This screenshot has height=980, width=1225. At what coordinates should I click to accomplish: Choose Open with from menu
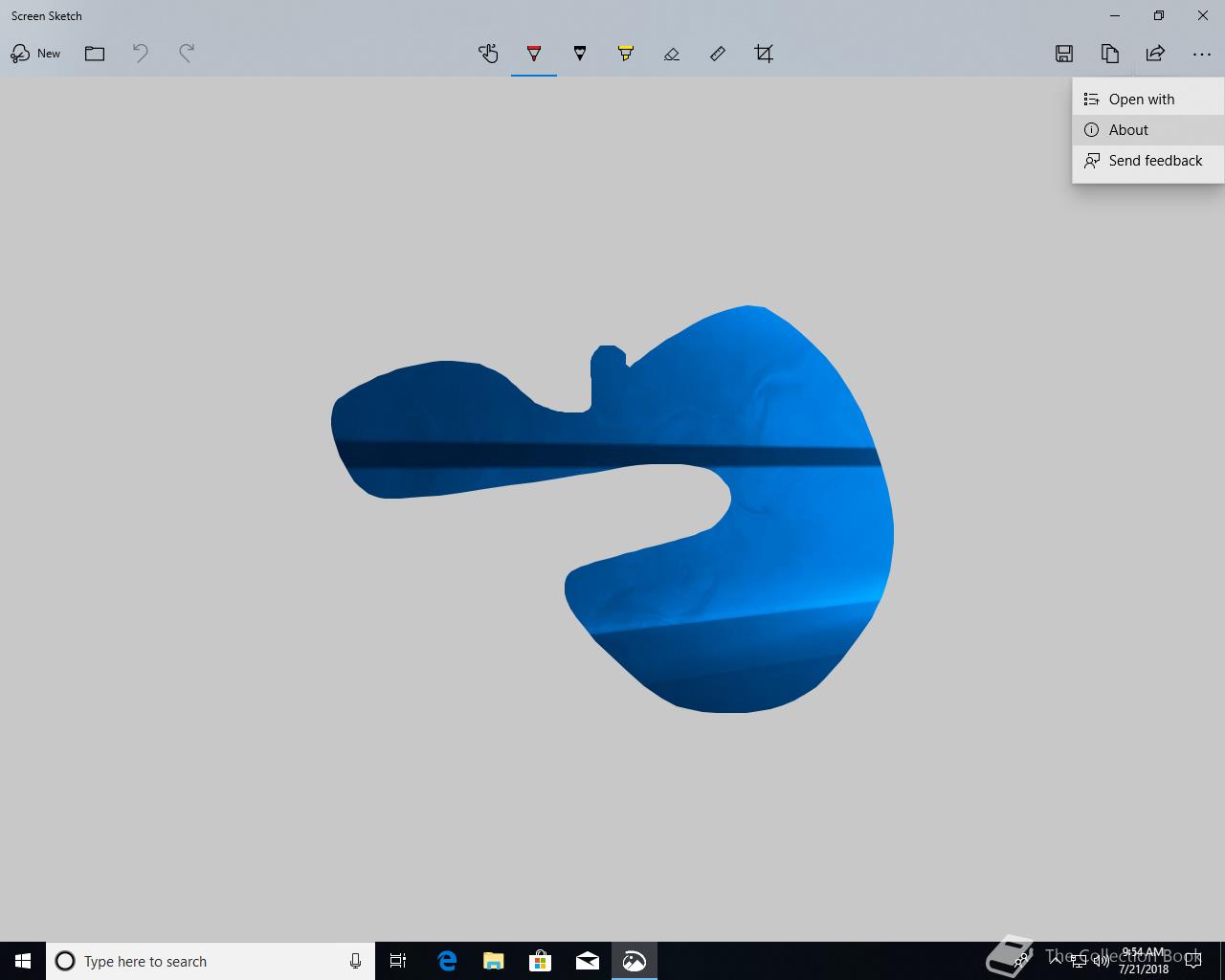[1148, 100]
